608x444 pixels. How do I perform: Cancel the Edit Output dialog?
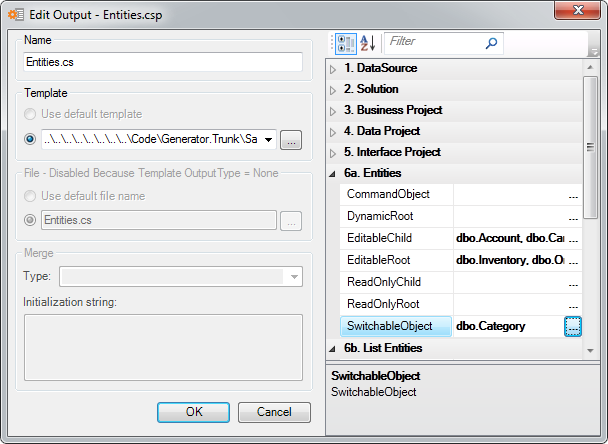pyautogui.click(x=274, y=412)
